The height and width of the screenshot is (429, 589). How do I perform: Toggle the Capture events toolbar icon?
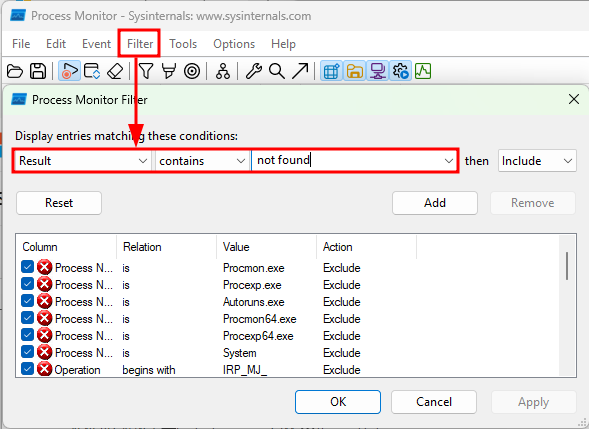69,71
